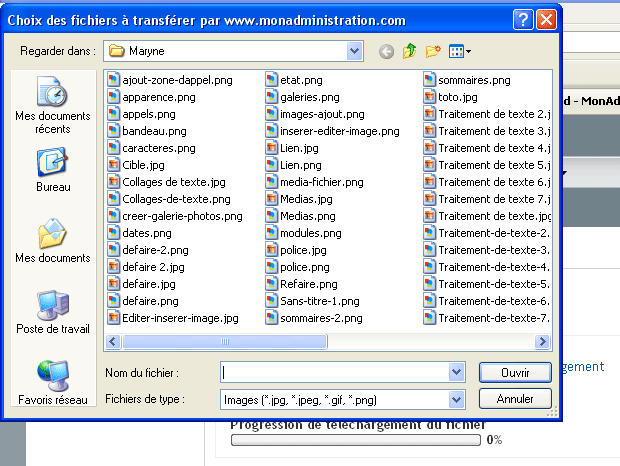
Task: Expand the Fichiers de type dropdown
Action: [457, 399]
